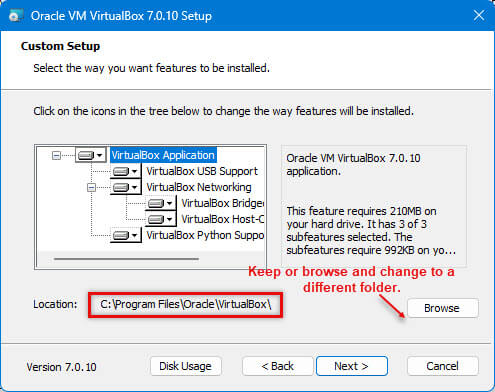Click the Next > button
495x392 pixels.
352,366
